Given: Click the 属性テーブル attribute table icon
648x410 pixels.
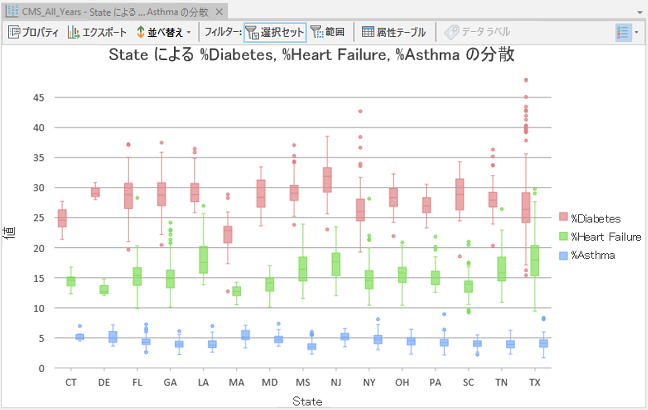Looking at the screenshot, I should pos(368,32).
